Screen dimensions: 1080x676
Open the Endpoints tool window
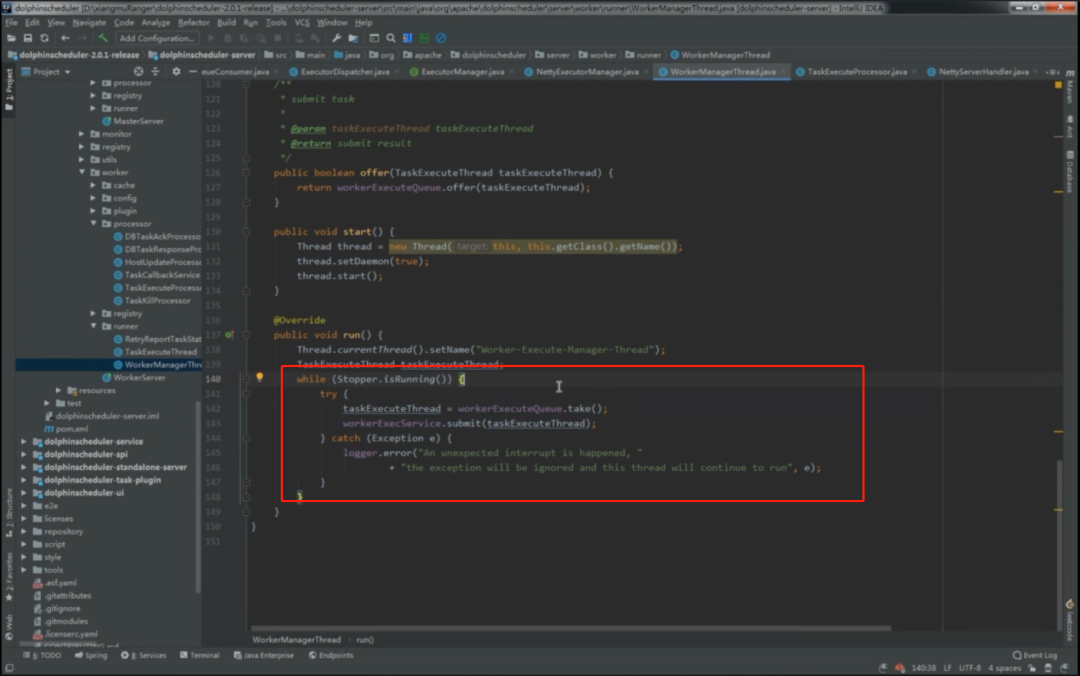[331, 655]
